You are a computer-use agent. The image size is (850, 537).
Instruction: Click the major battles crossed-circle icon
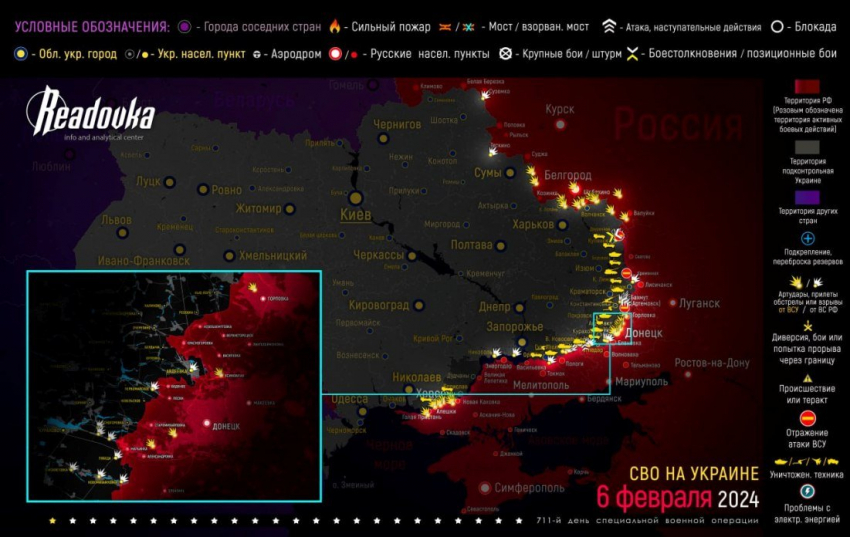(507, 53)
